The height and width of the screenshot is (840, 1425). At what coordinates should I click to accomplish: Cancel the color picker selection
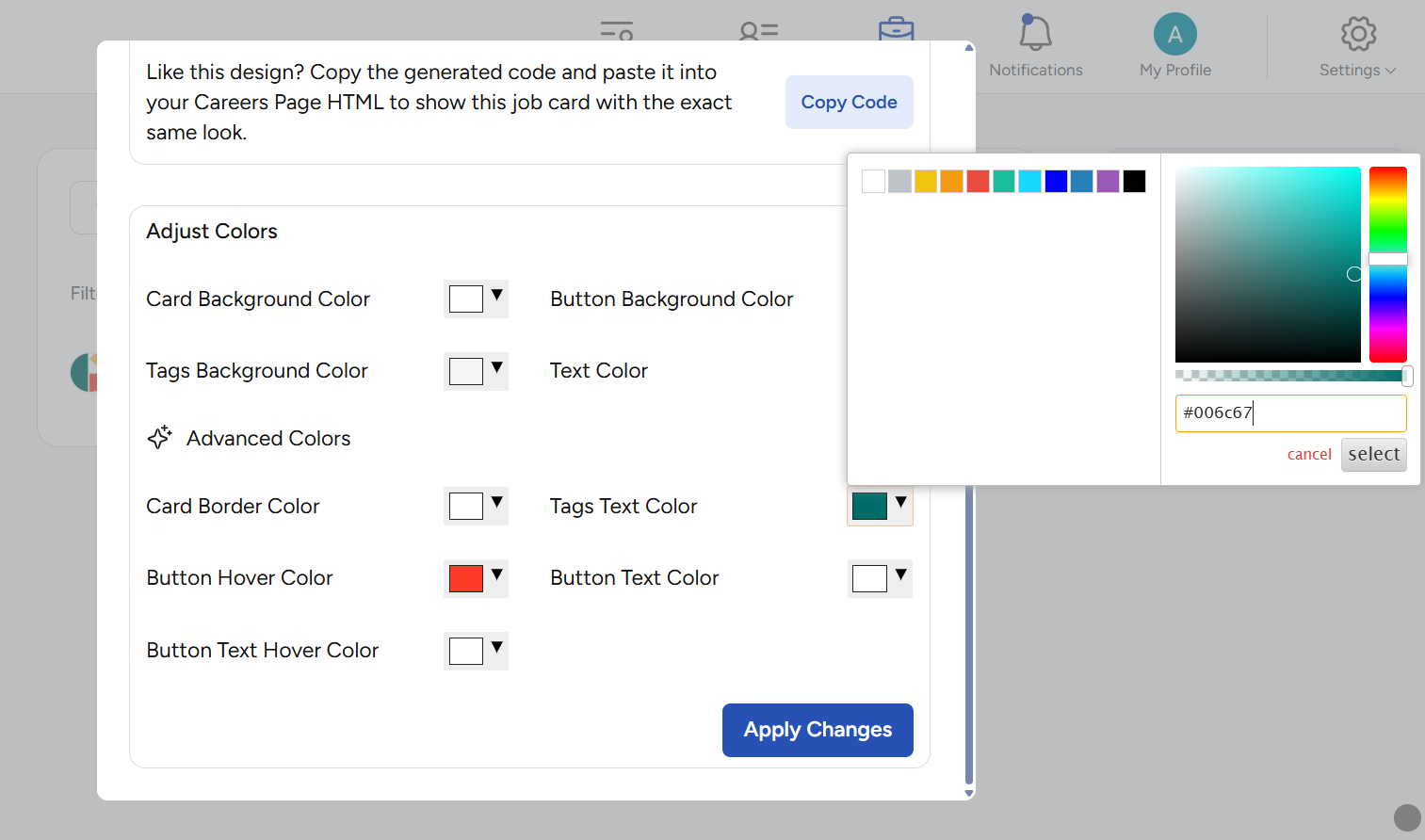pos(1308,454)
